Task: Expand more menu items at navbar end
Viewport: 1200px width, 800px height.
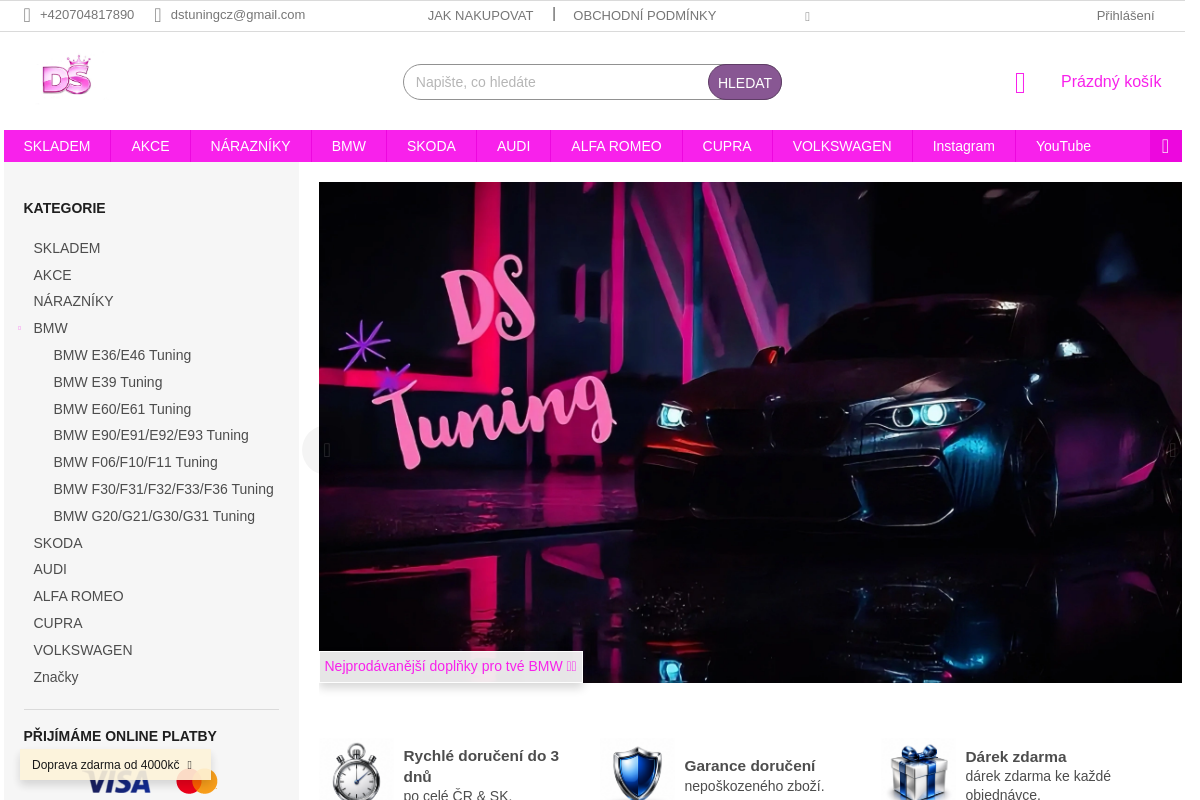Action: pos(1165,146)
